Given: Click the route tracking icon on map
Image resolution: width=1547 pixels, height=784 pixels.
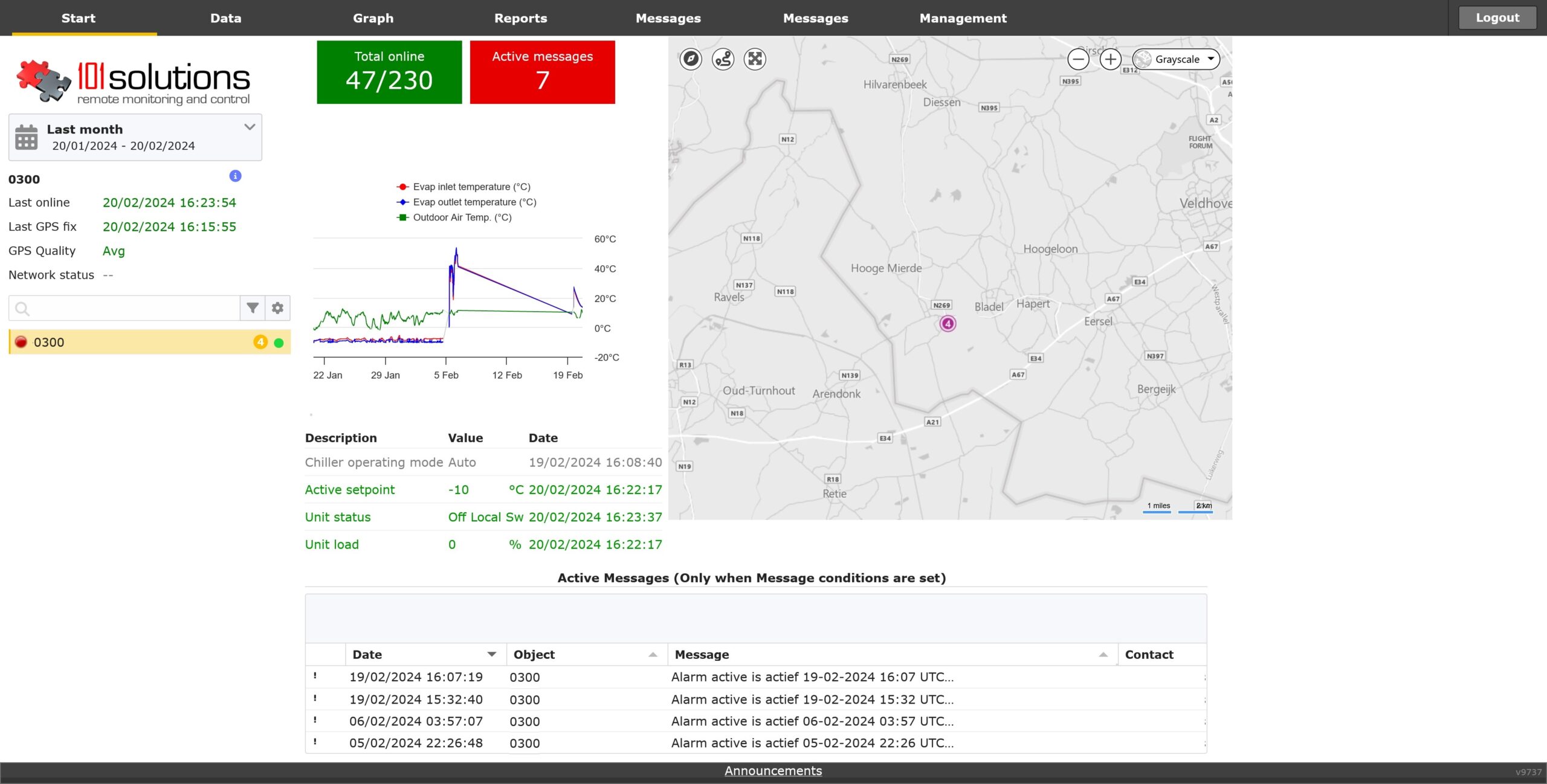Looking at the screenshot, I should click(723, 59).
